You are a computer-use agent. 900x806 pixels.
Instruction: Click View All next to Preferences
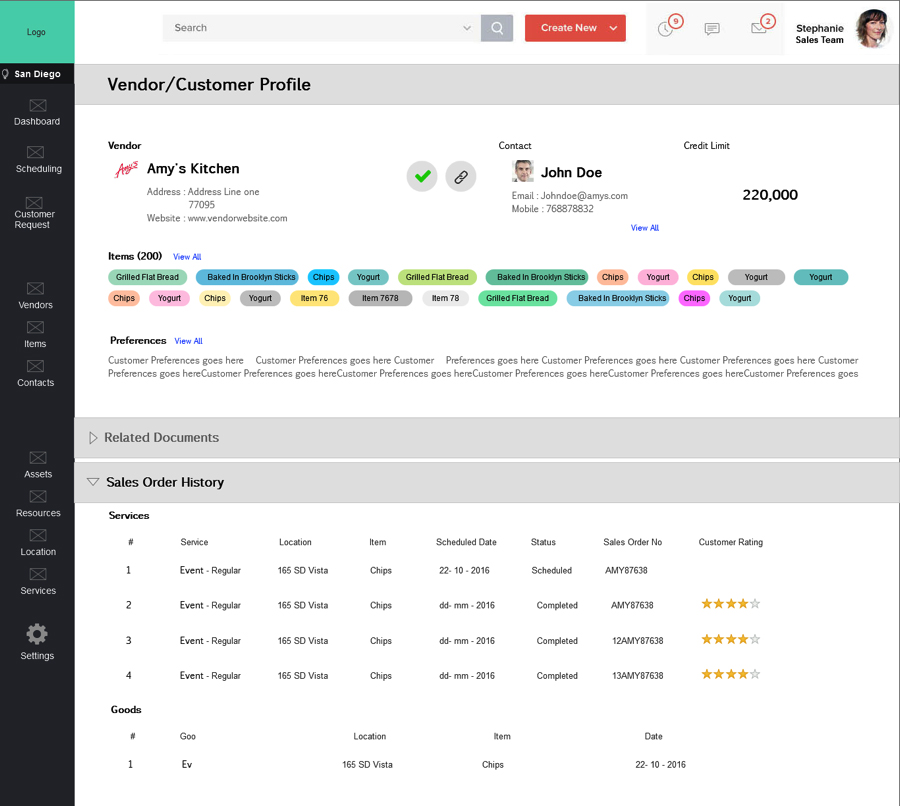pos(188,341)
